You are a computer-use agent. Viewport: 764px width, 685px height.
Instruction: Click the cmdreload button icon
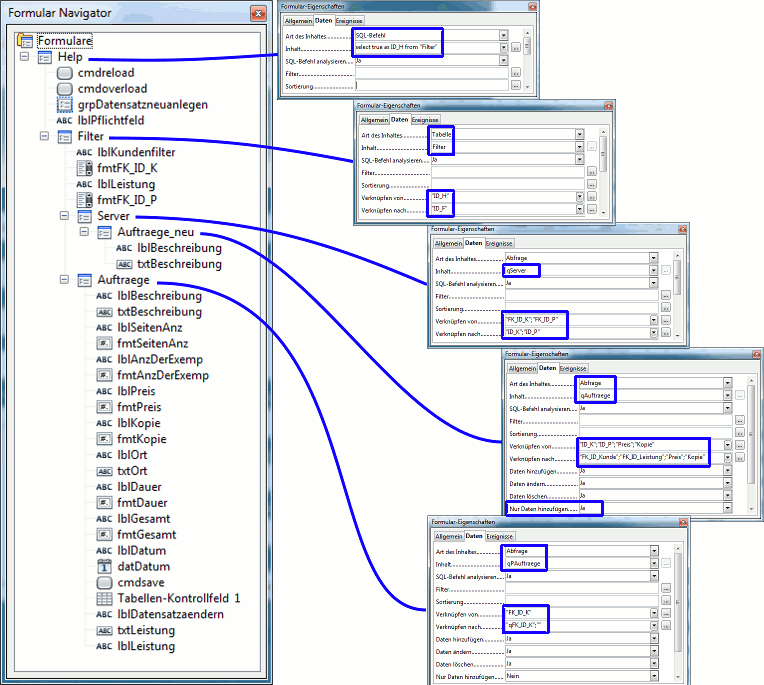coord(65,73)
